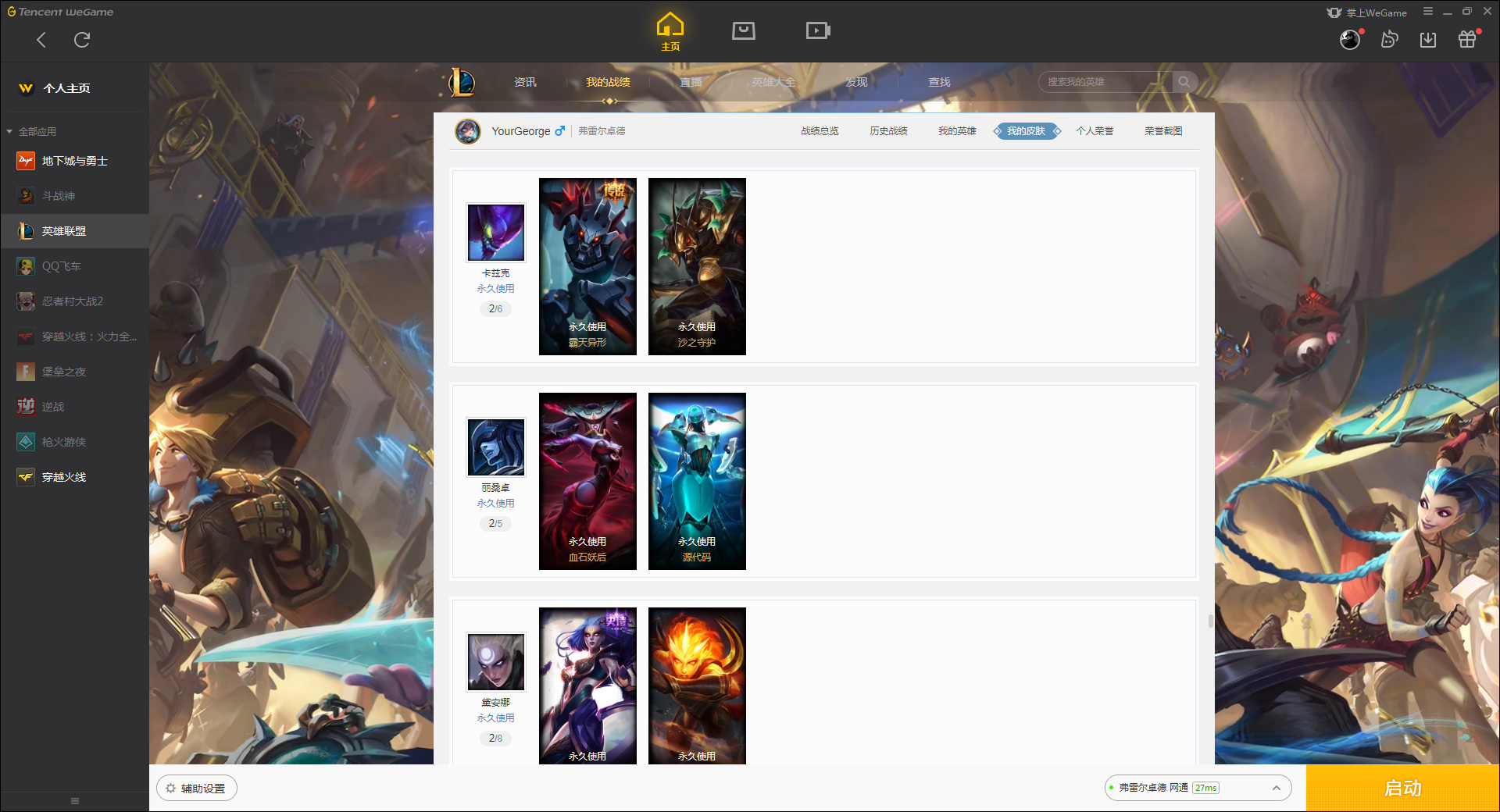Open the user avatar icon at top right

coord(1350,39)
